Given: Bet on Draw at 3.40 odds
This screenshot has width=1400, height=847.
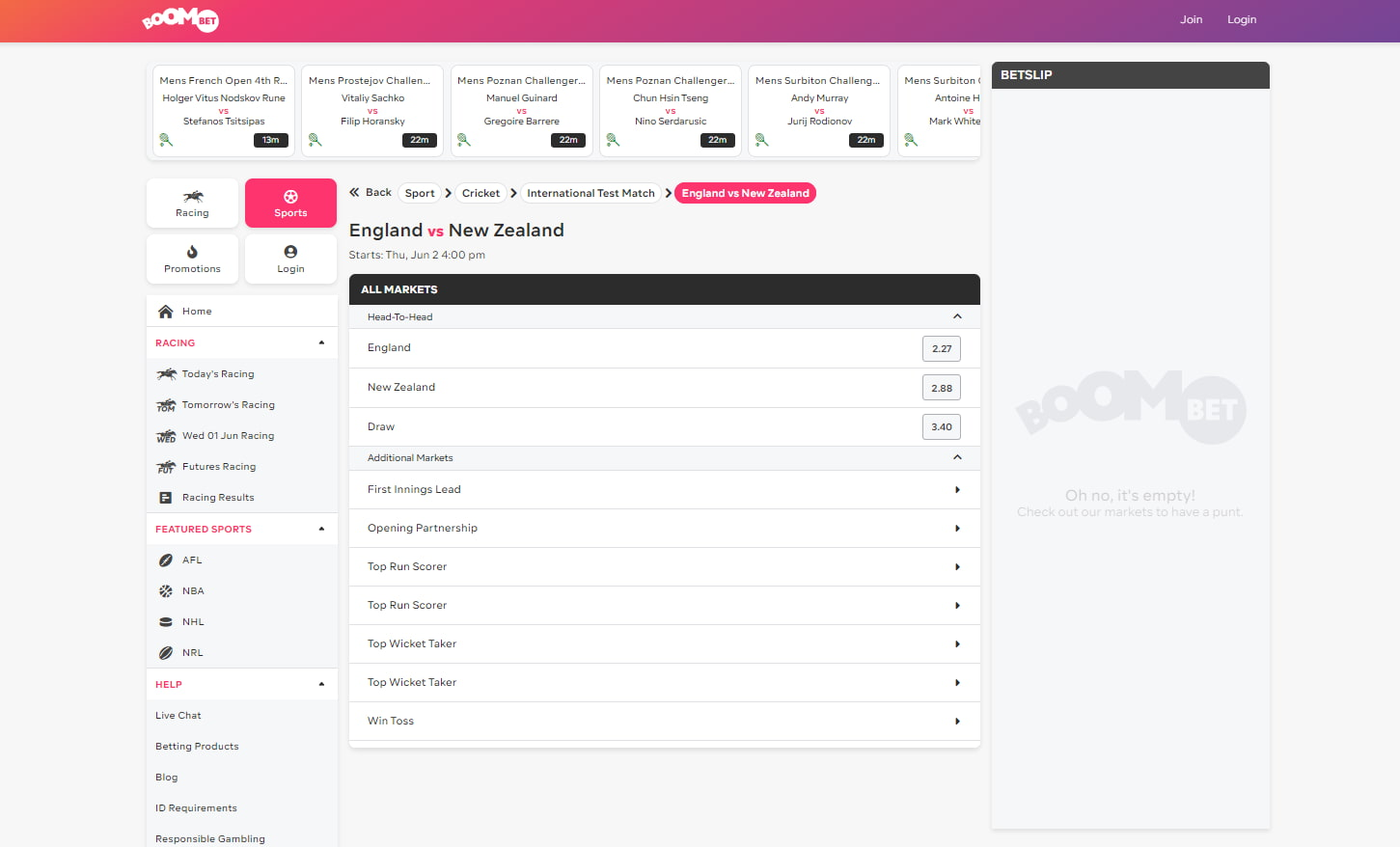Looking at the screenshot, I should (942, 426).
